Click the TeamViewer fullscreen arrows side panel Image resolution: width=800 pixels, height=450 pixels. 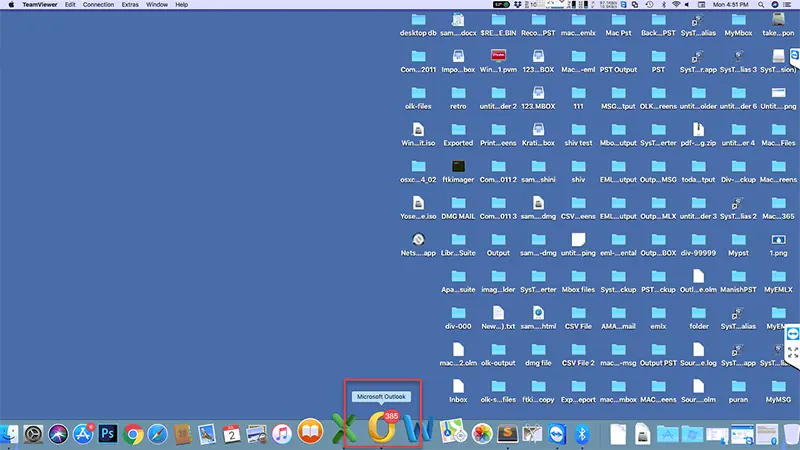point(793,352)
